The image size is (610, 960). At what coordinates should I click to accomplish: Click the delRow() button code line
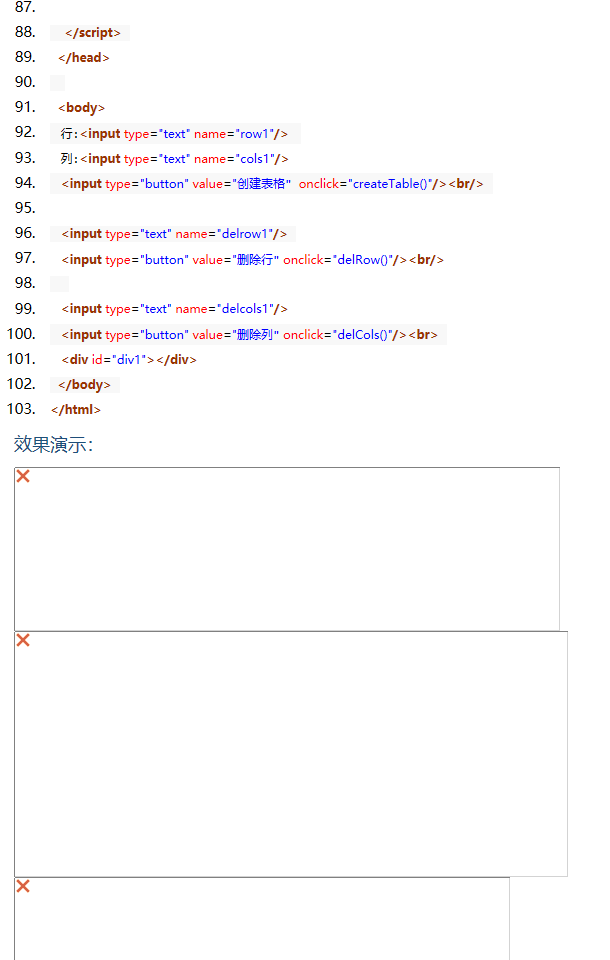[x=252, y=260]
